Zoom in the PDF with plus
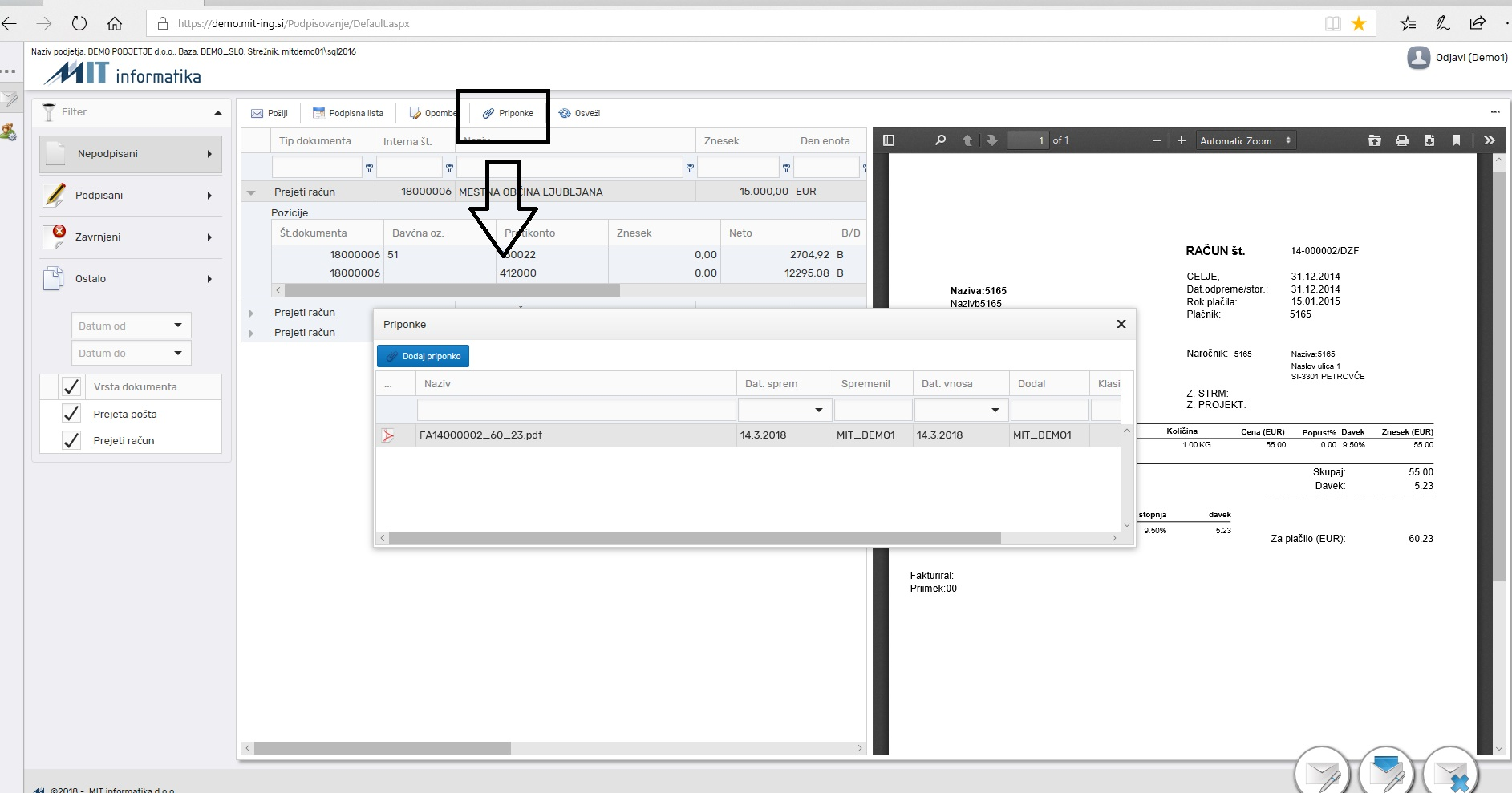The height and width of the screenshot is (793, 1512). point(1182,140)
